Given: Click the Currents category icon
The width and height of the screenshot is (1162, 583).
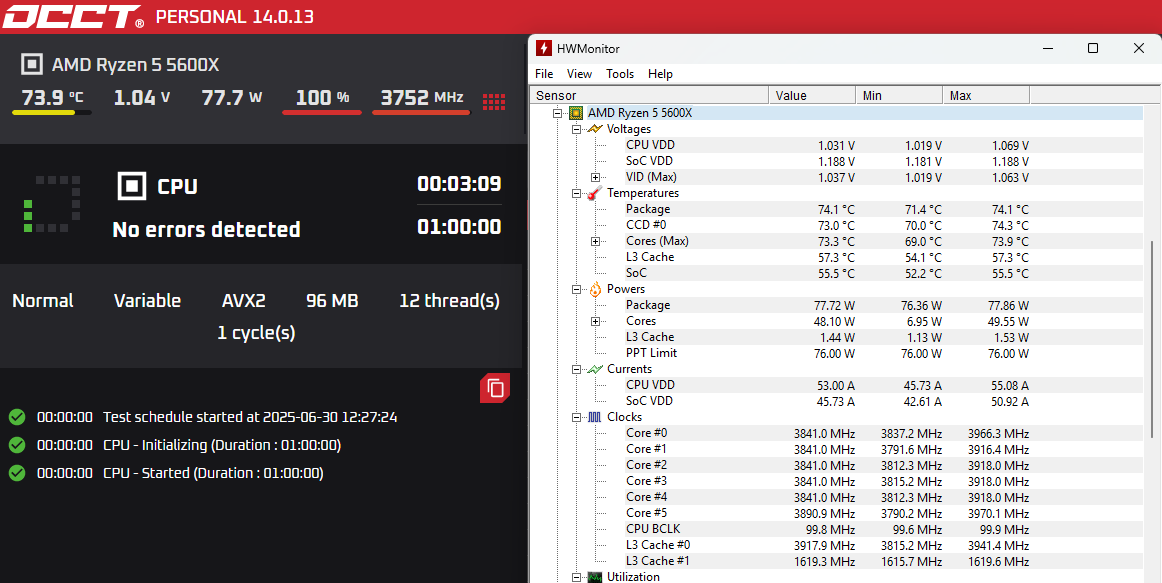Looking at the screenshot, I should pyautogui.click(x=594, y=369).
